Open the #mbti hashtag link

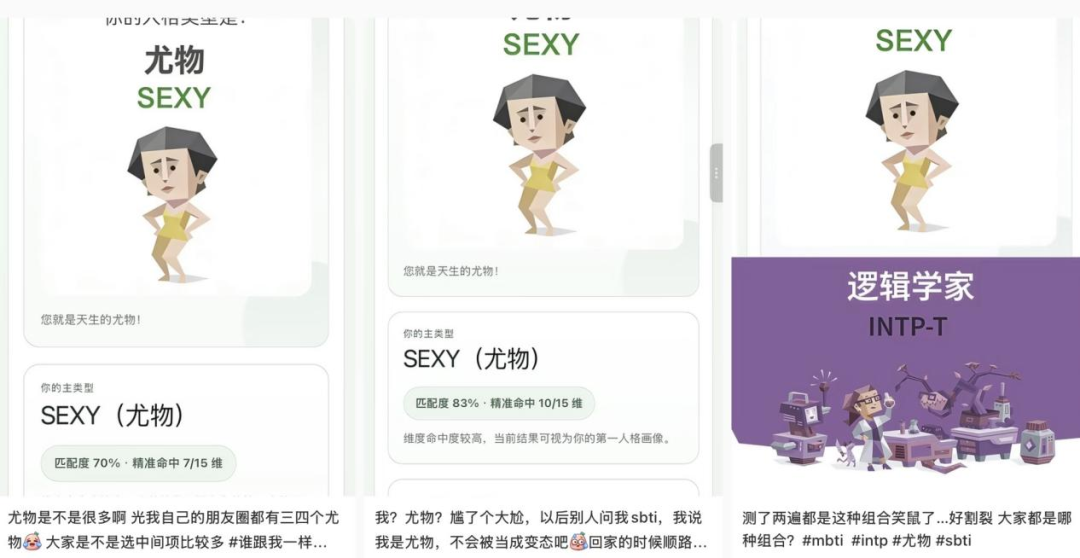(x=822, y=540)
